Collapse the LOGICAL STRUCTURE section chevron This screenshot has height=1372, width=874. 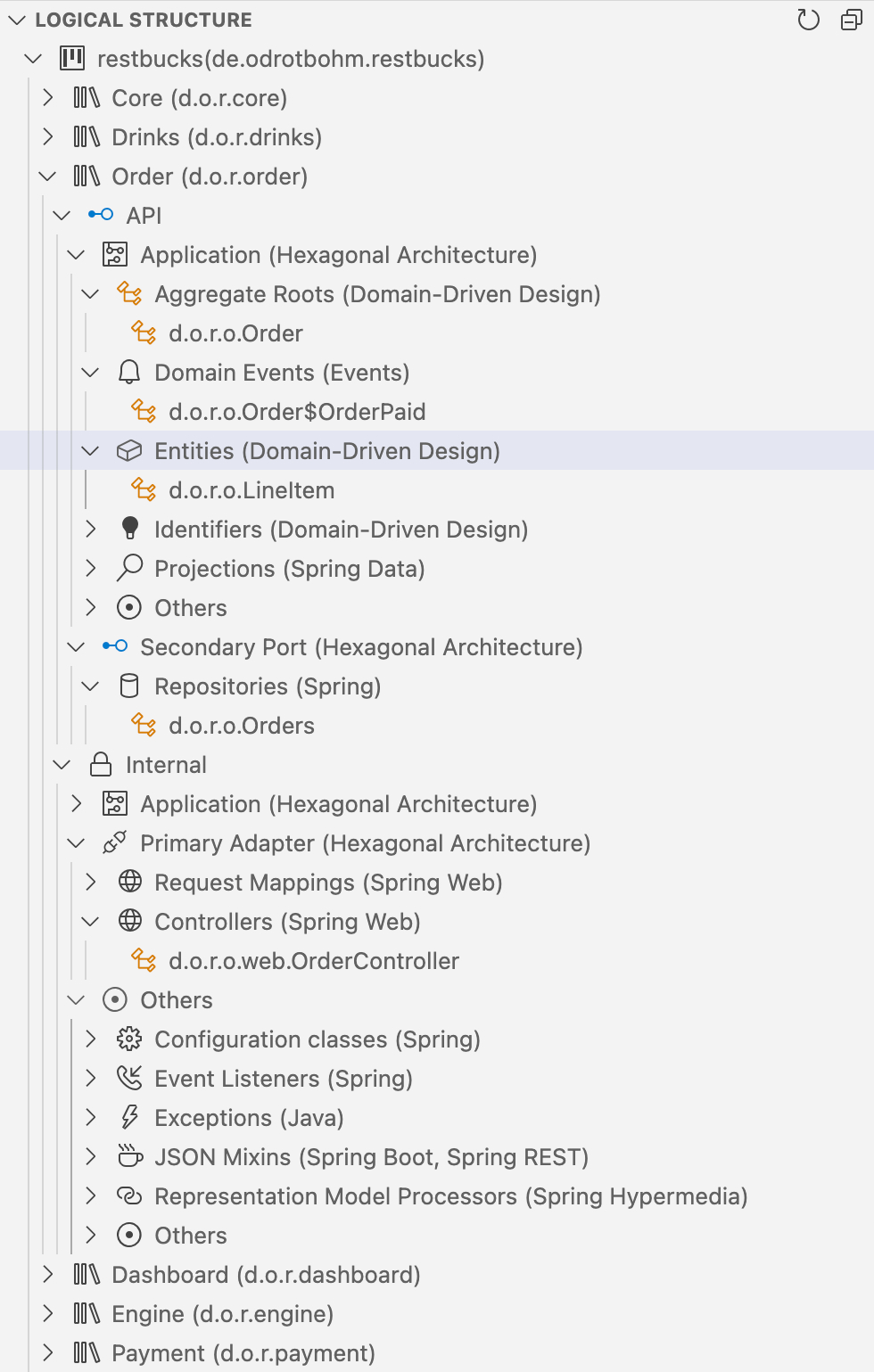point(17,20)
